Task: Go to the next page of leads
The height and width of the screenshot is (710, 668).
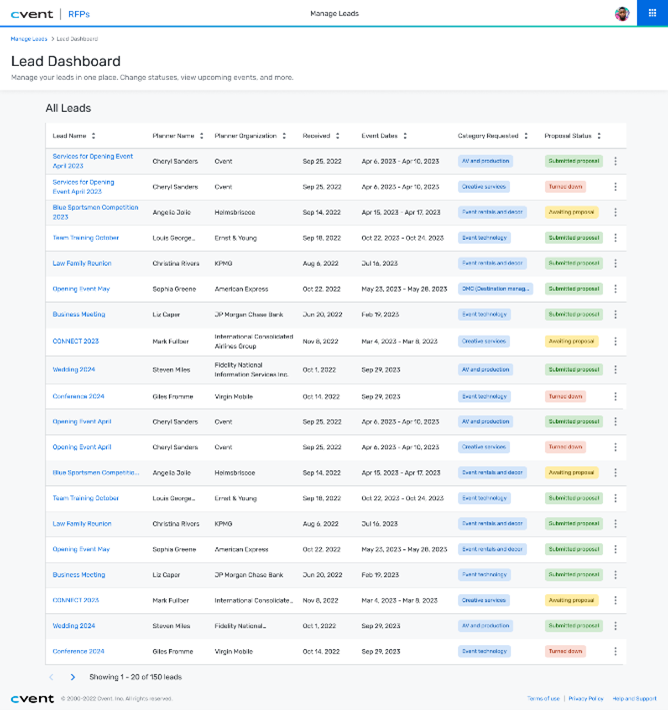Action: [x=73, y=677]
